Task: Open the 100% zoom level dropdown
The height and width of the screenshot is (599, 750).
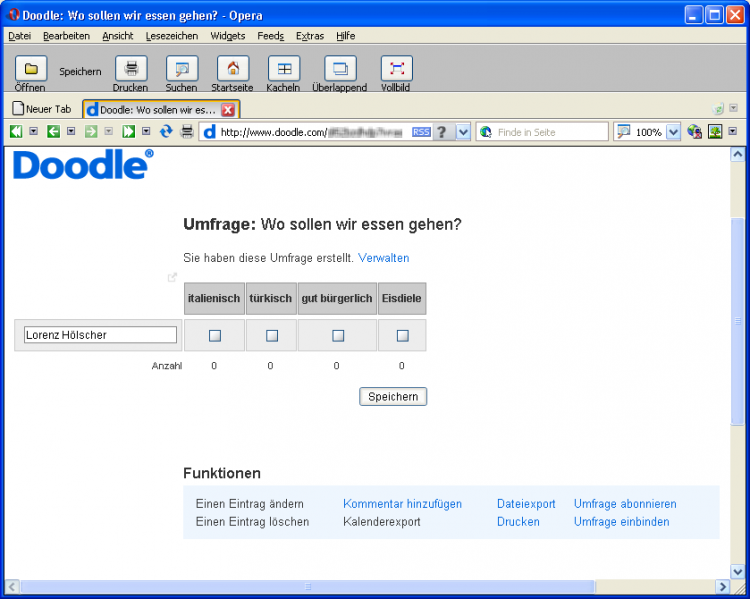Action: [673, 132]
